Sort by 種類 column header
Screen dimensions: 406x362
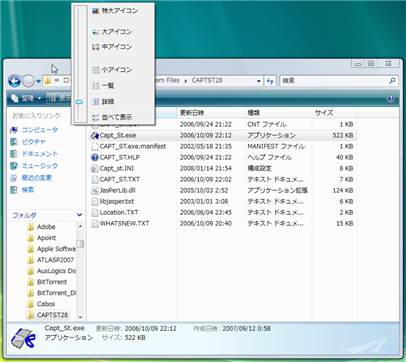278,113
